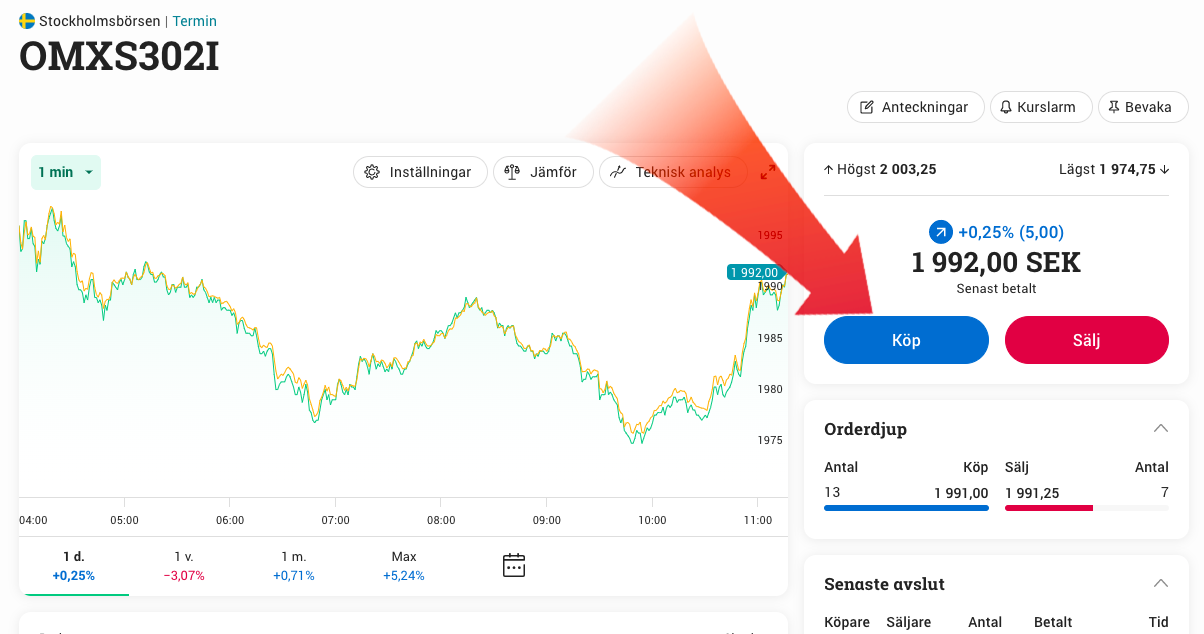Viewport: 1204px width, 634px height.
Task: Switch to 1 m. period tab
Action: coord(294,565)
